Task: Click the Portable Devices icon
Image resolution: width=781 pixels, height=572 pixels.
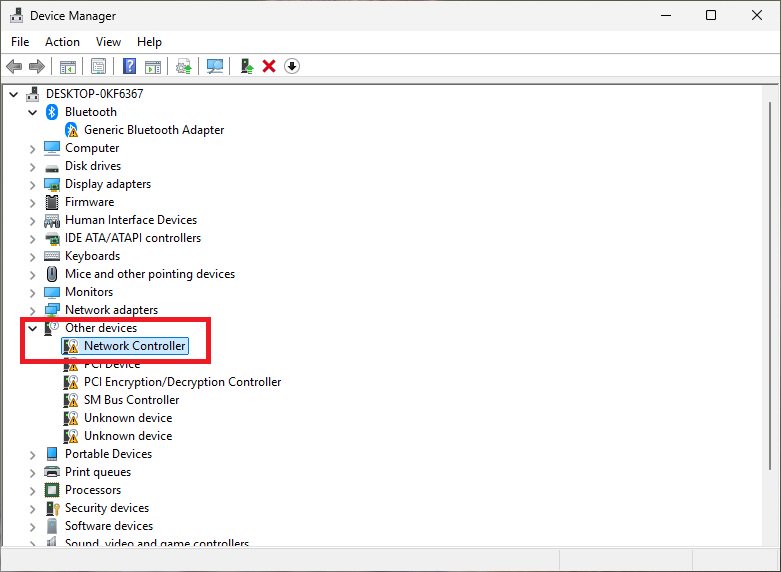Action: click(x=52, y=454)
